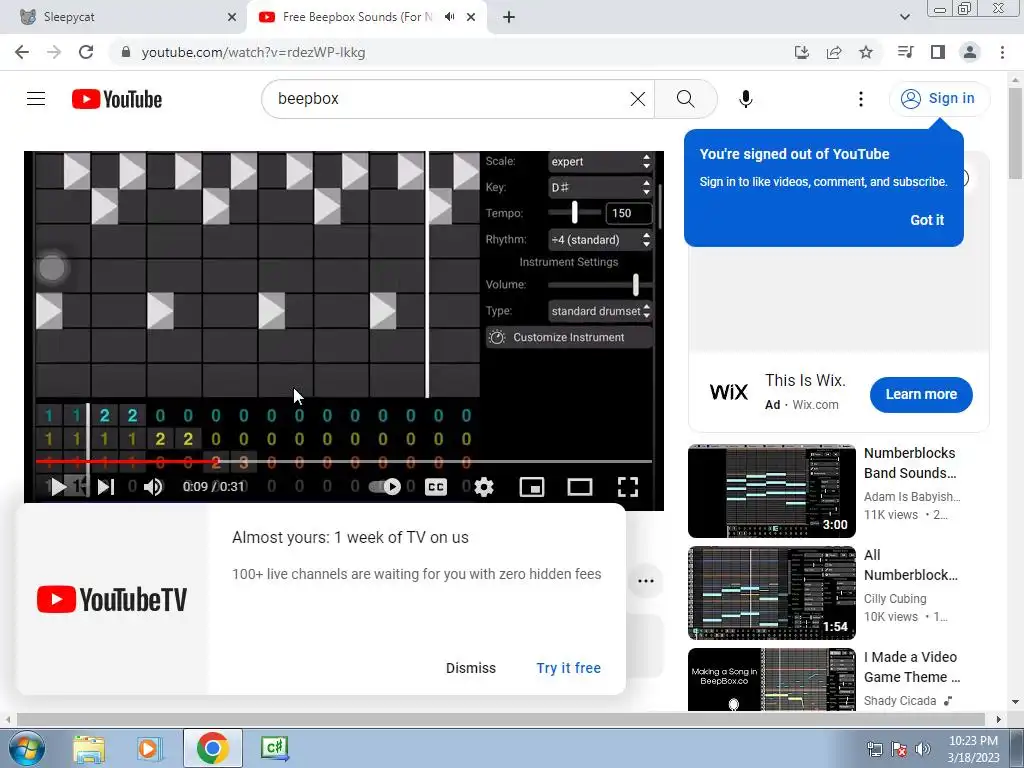This screenshot has width=1024, height=768.
Task: Open the C# application in the taskbar
Action: pyautogui.click(x=274, y=748)
